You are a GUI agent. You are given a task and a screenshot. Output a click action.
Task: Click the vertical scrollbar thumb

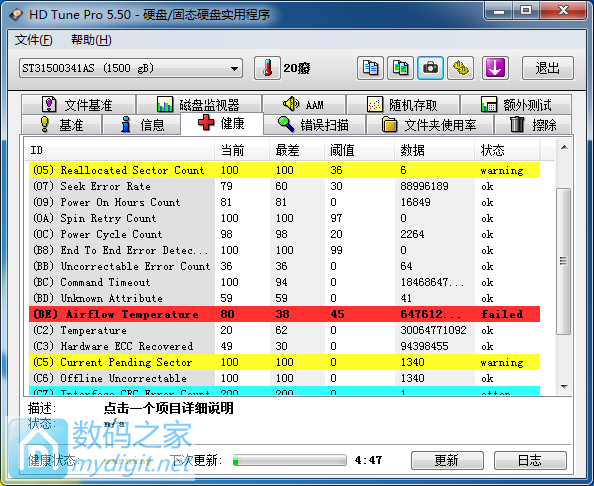click(564, 261)
